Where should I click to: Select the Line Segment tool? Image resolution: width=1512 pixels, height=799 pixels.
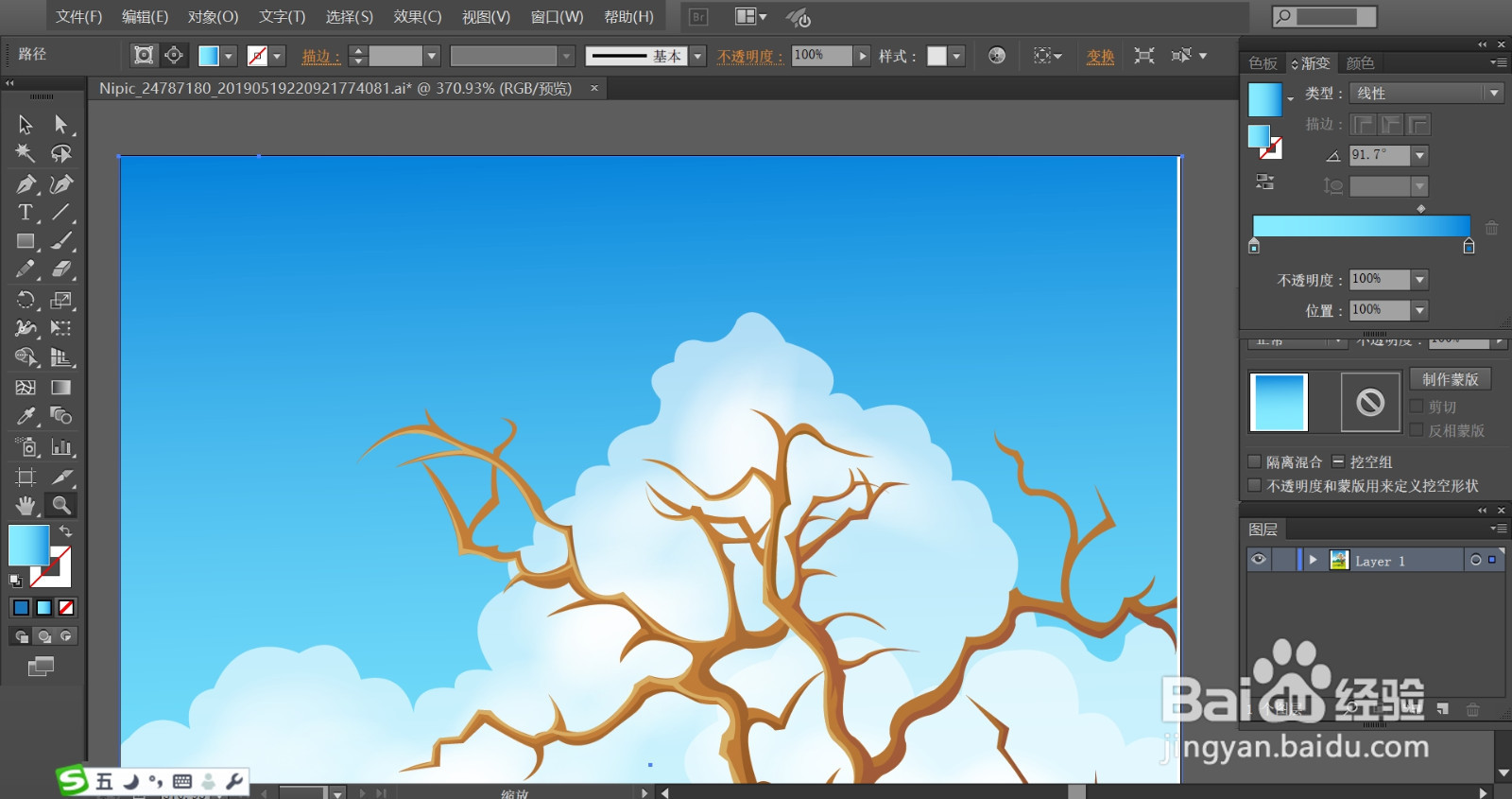61,212
